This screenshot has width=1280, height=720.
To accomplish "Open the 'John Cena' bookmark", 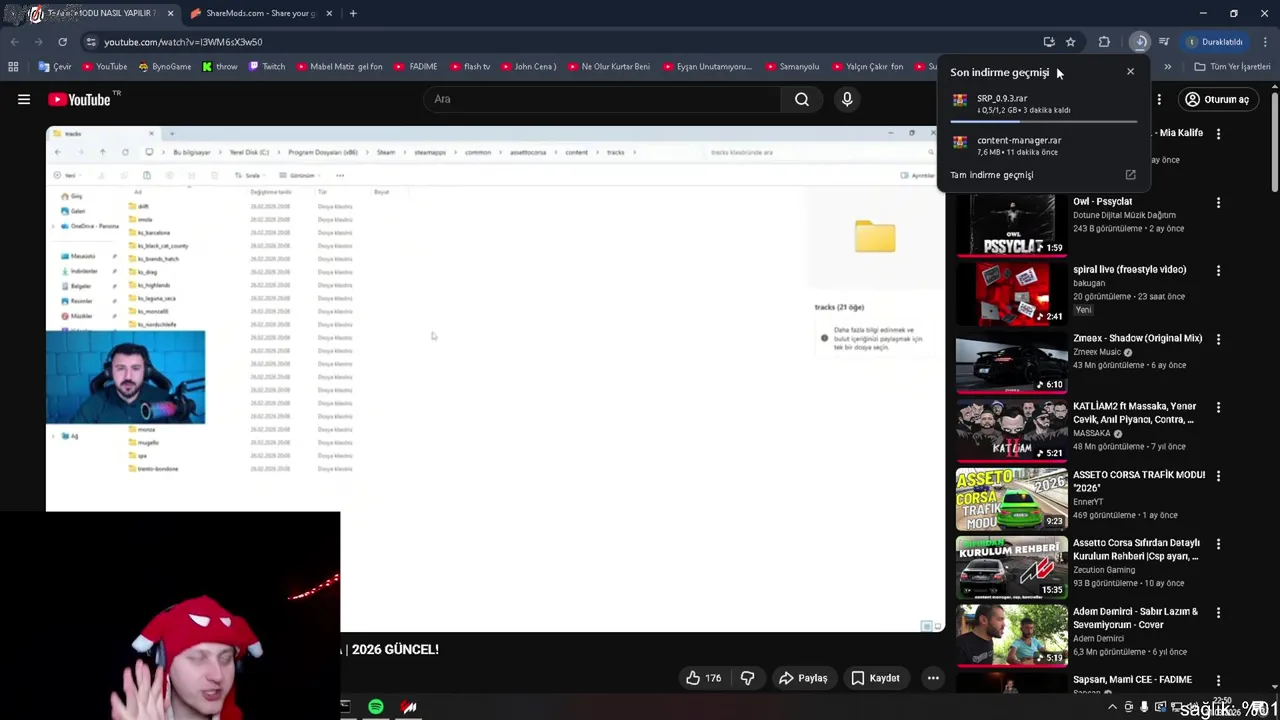I will pyautogui.click(x=528, y=67).
